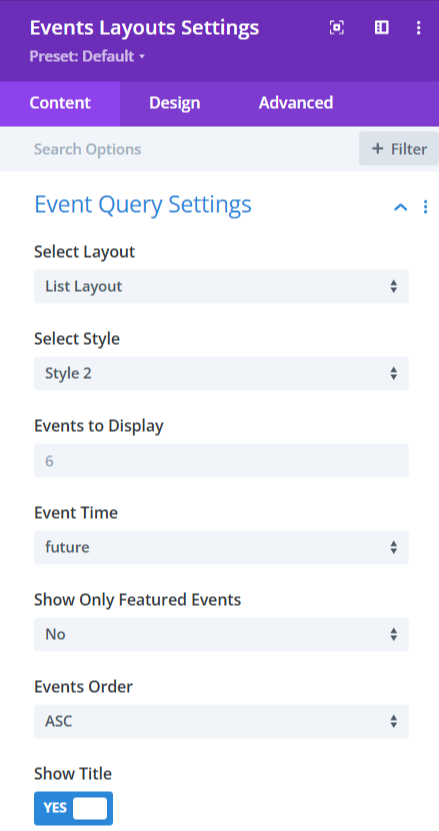Click the Events Layouts Settings title
Viewport: 439px width, 831px height.
click(x=144, y=28)
